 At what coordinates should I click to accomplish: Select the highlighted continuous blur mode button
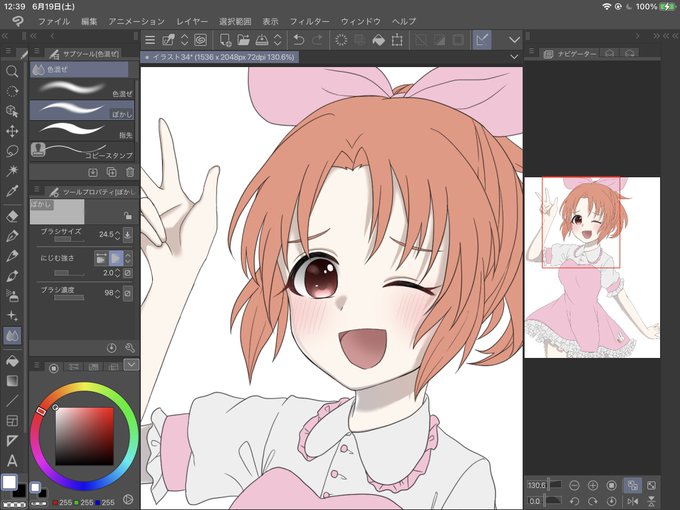tap(116, 258)
